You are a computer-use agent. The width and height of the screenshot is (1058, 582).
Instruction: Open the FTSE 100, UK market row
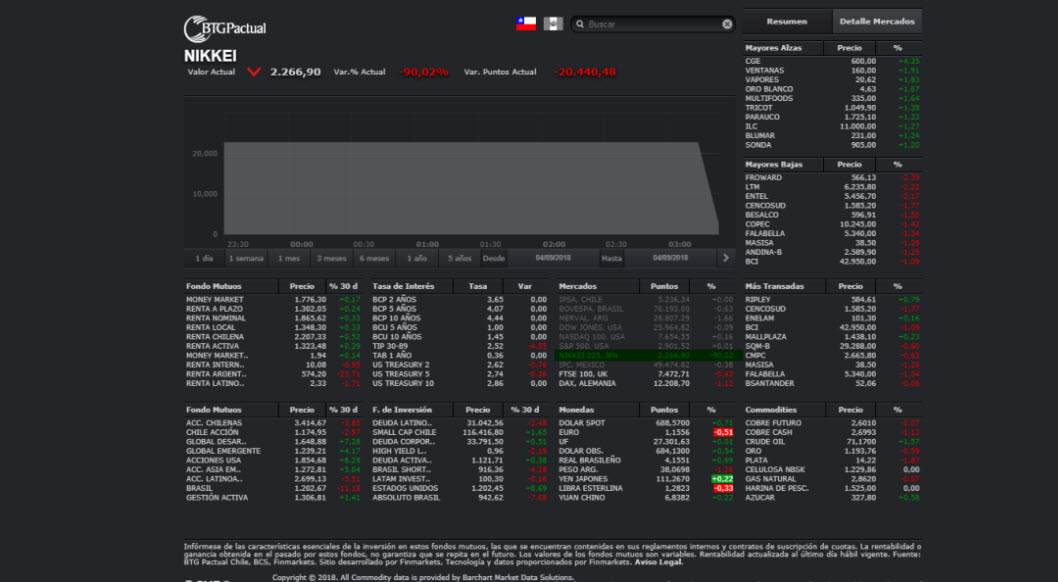(646, 374)
